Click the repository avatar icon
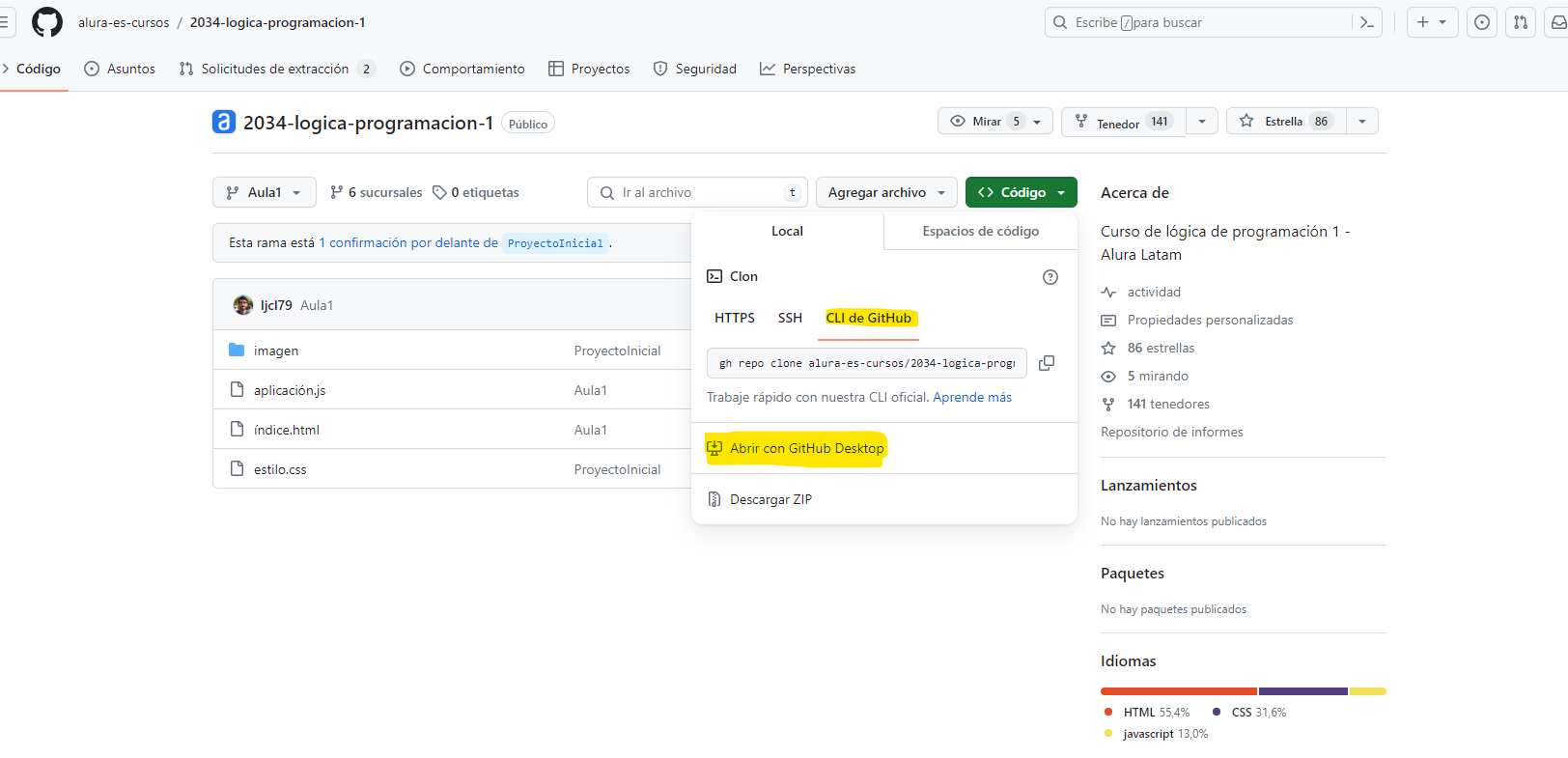This screenshot has width=1568, height=758. pyautogui.click(x=224, y=122)
